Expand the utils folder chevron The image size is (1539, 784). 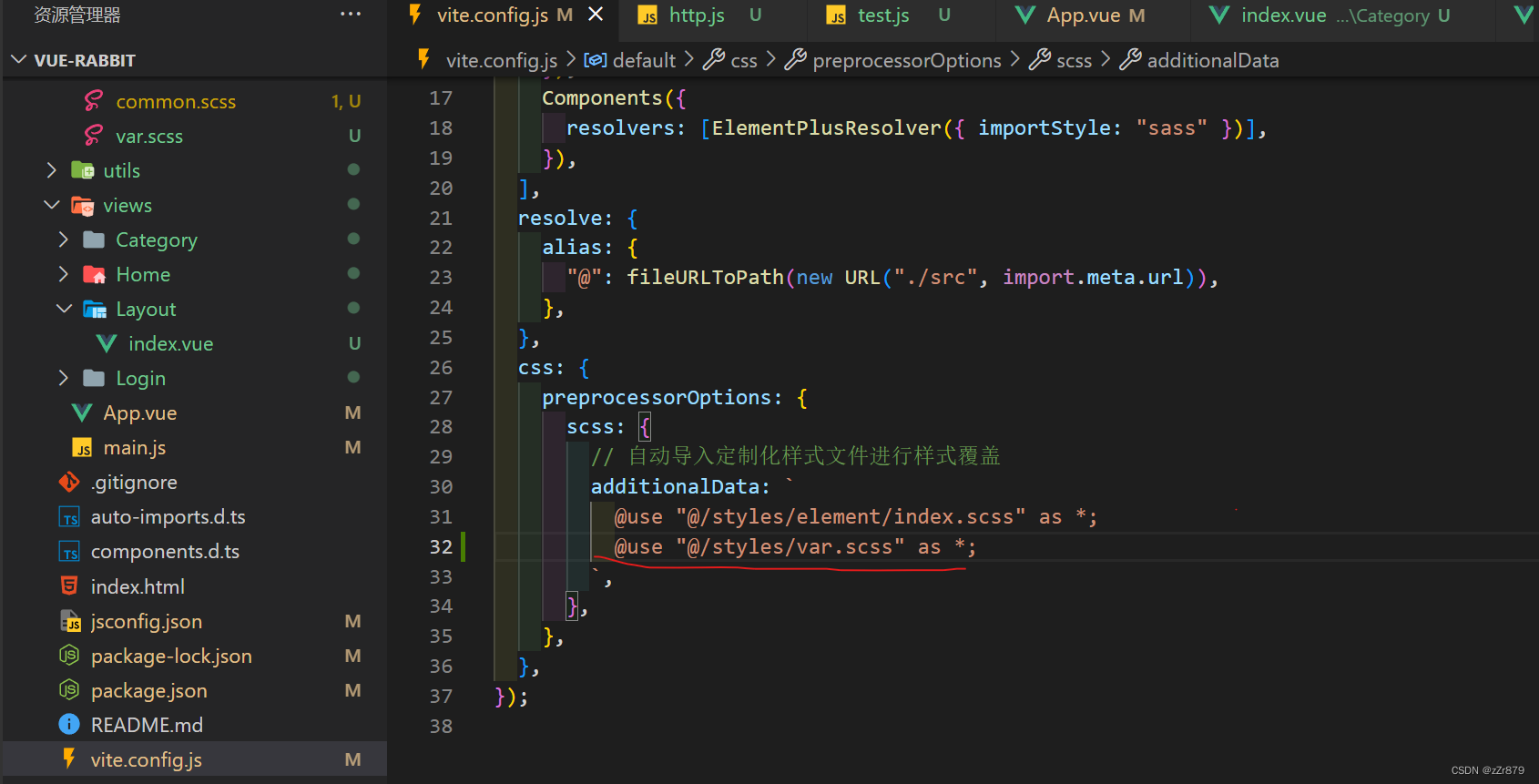(52, 170)
